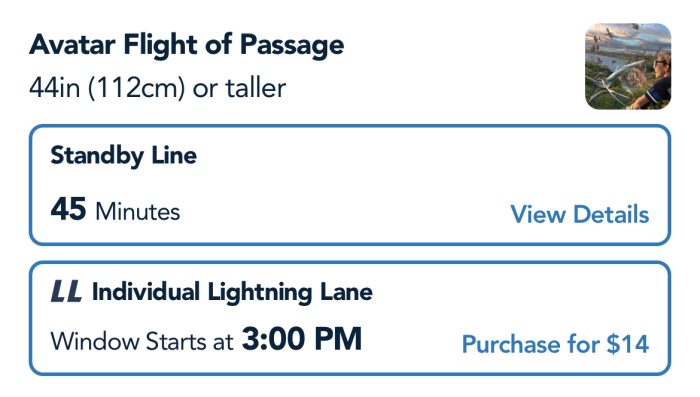Screen dimensions: 700x397
Task: Tap View Details for Standby Line
Action: [x=579, y=214]
